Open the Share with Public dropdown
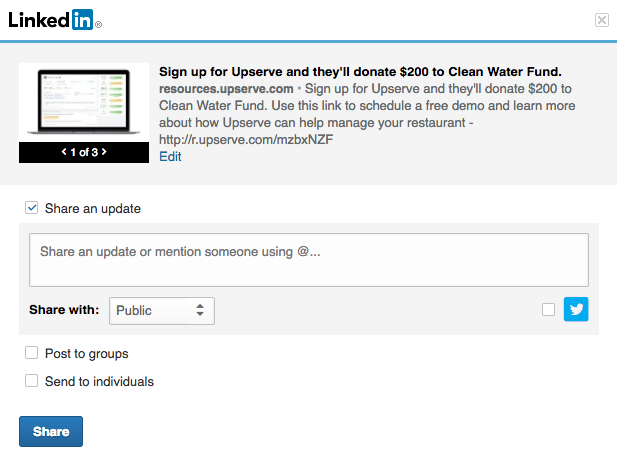The image size is (617, 467). point(160,311)
